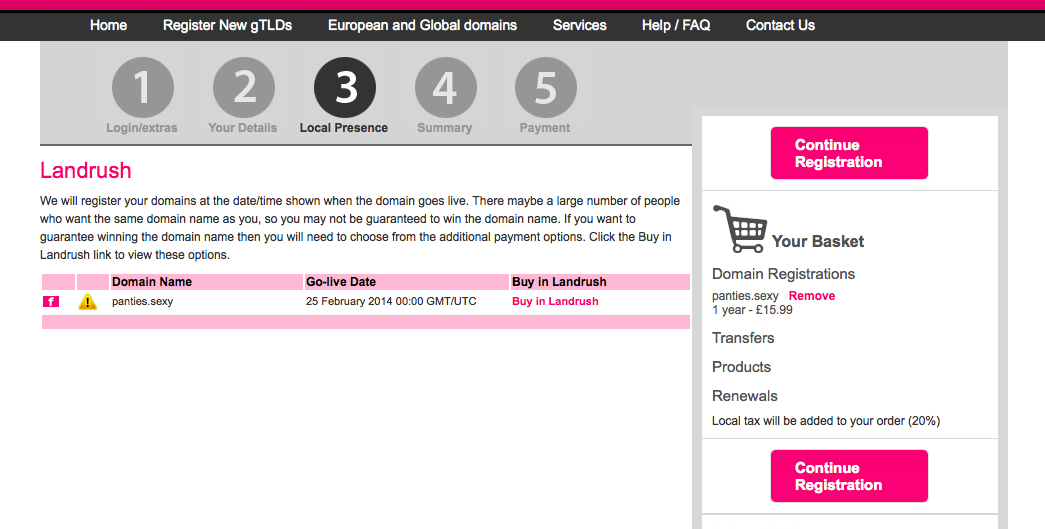Click the top Continue Registration button

[849, 153]
